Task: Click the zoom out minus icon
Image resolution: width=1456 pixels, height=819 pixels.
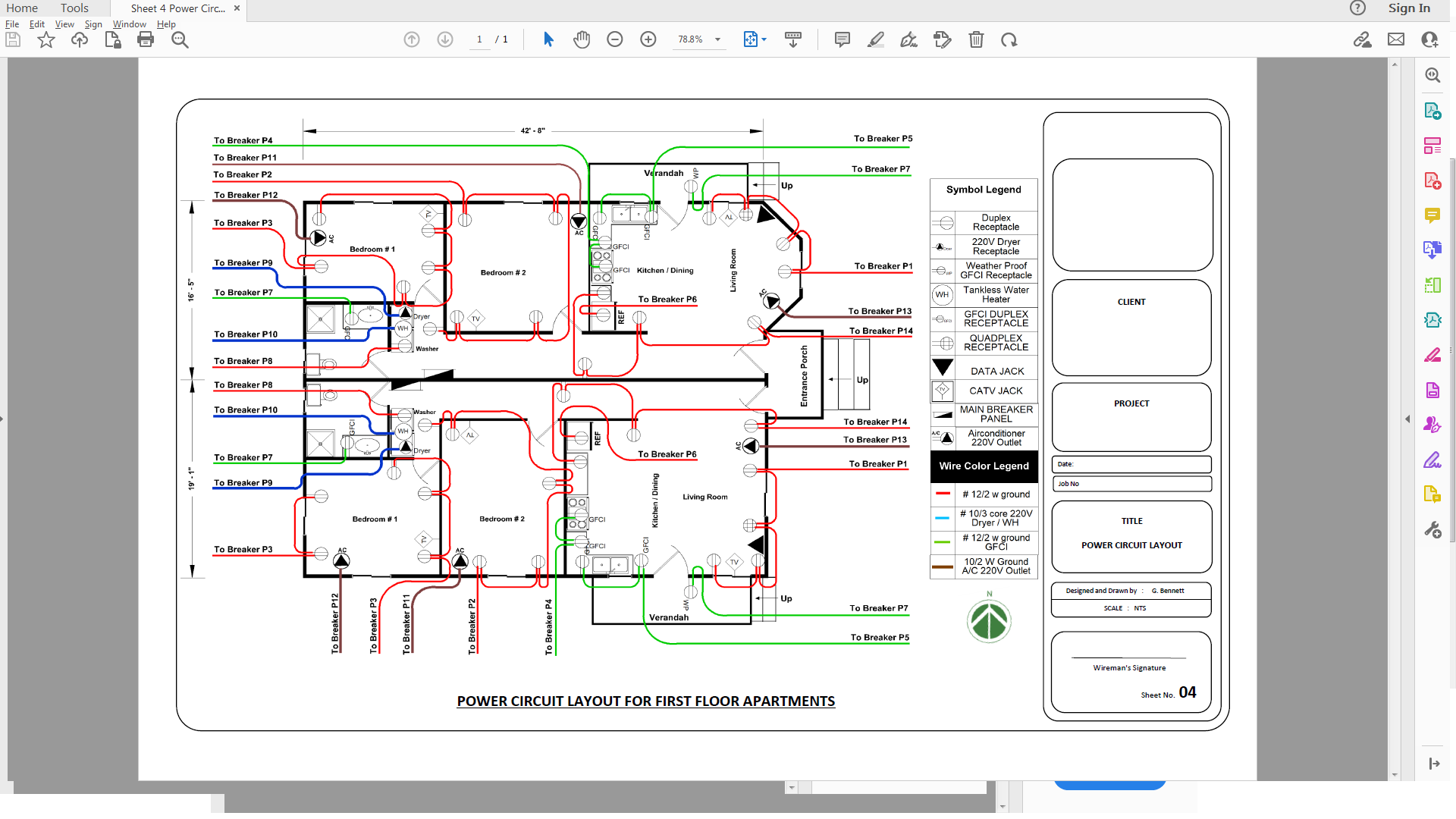Action: [615, 39]
